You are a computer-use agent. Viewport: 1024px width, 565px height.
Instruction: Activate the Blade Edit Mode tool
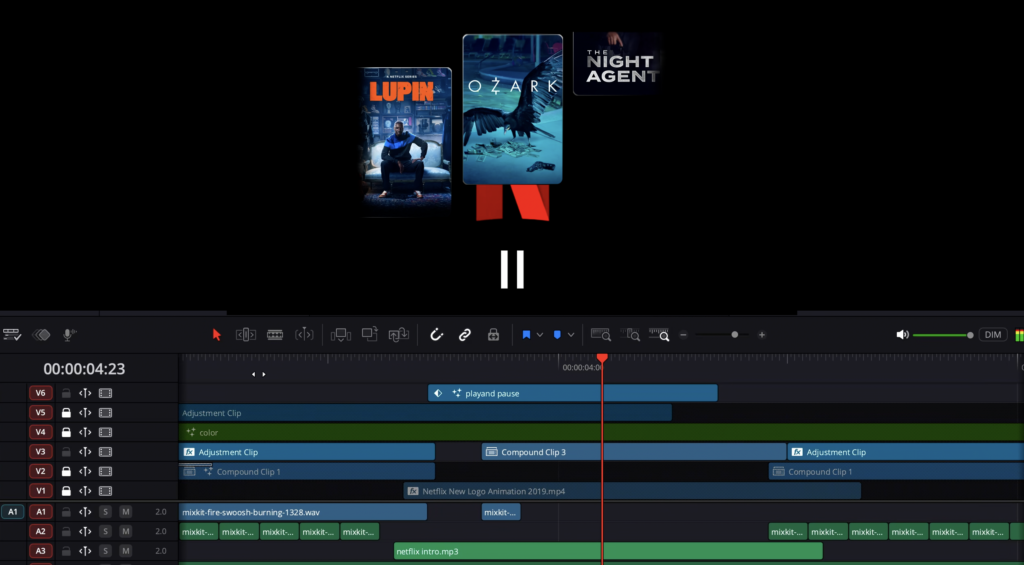(x=275, y=335)
